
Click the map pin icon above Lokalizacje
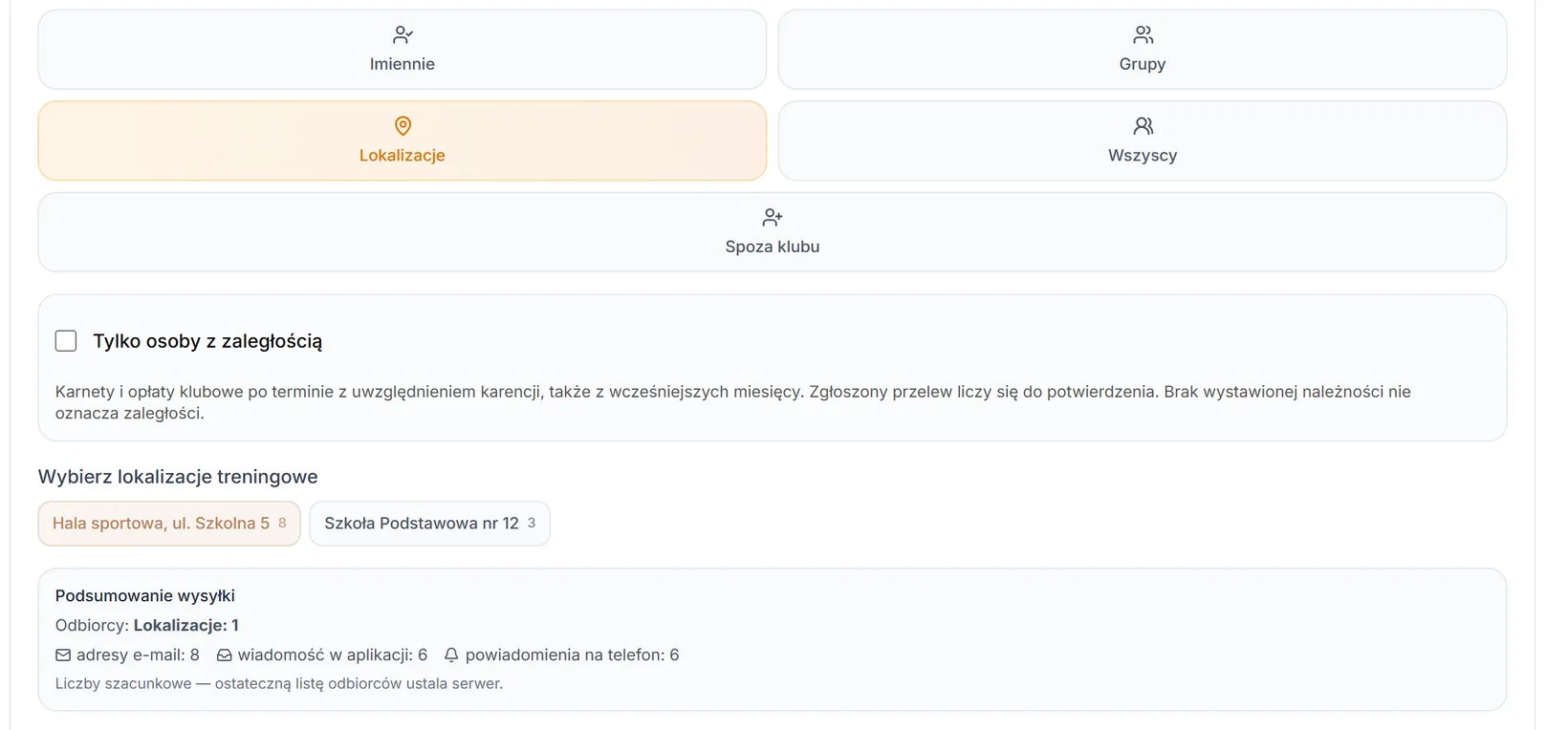click(403, 126)
